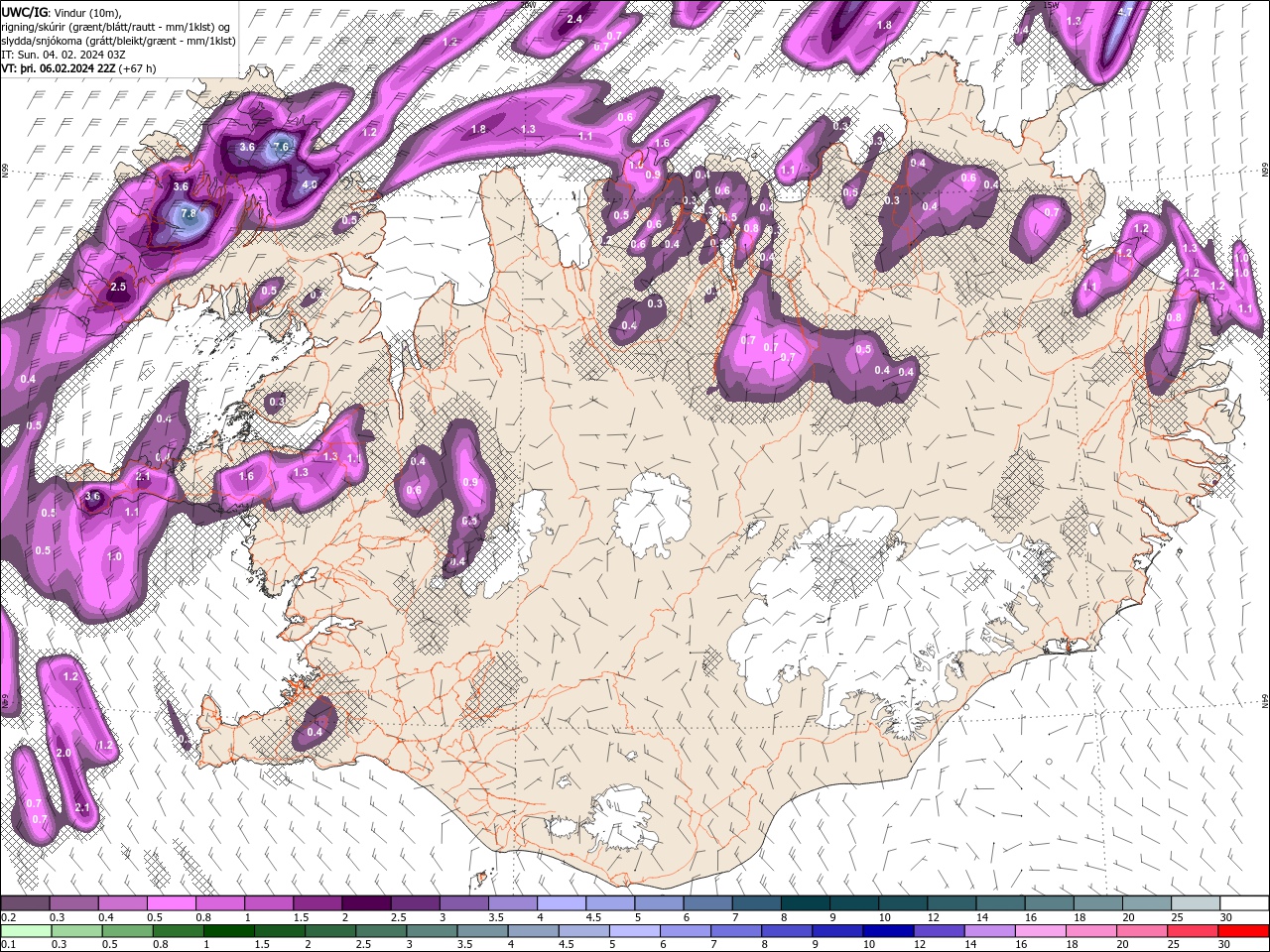
Task: Click the '30' label in the upper legend row
Action: pyautogui.click(x=1226, y=917)
